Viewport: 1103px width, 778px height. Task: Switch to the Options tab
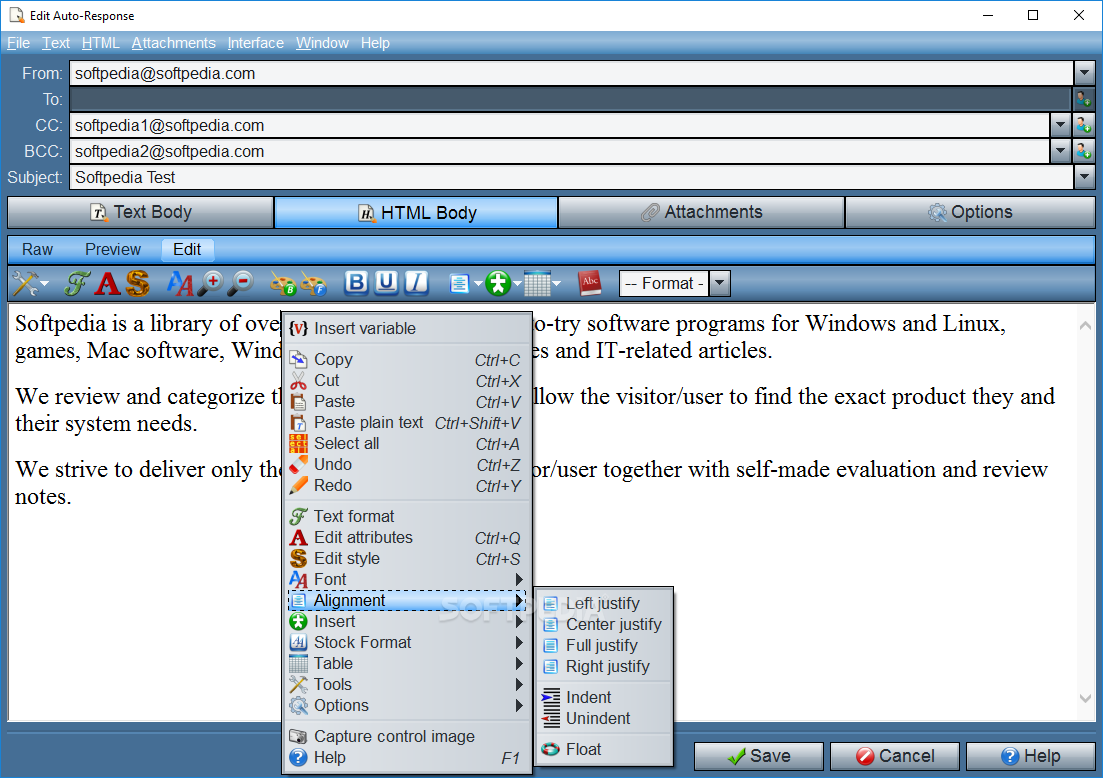click(970, 212)
